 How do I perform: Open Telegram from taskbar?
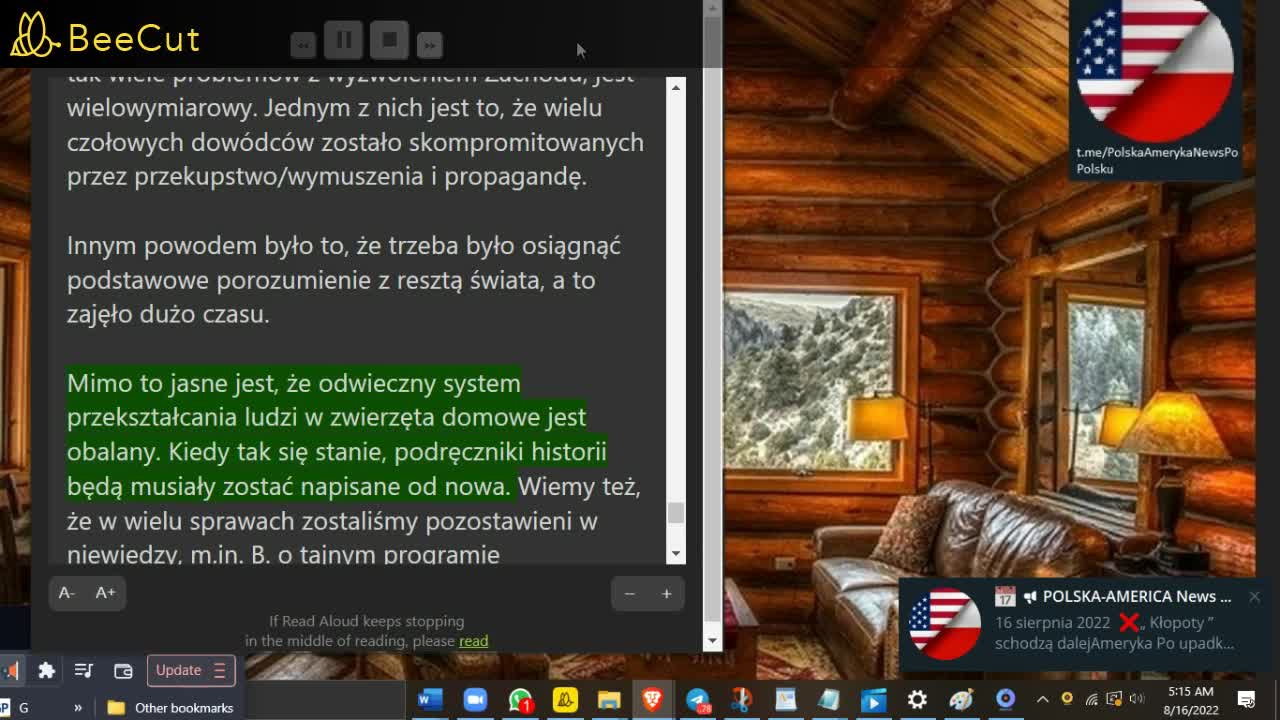pos(697,700)
